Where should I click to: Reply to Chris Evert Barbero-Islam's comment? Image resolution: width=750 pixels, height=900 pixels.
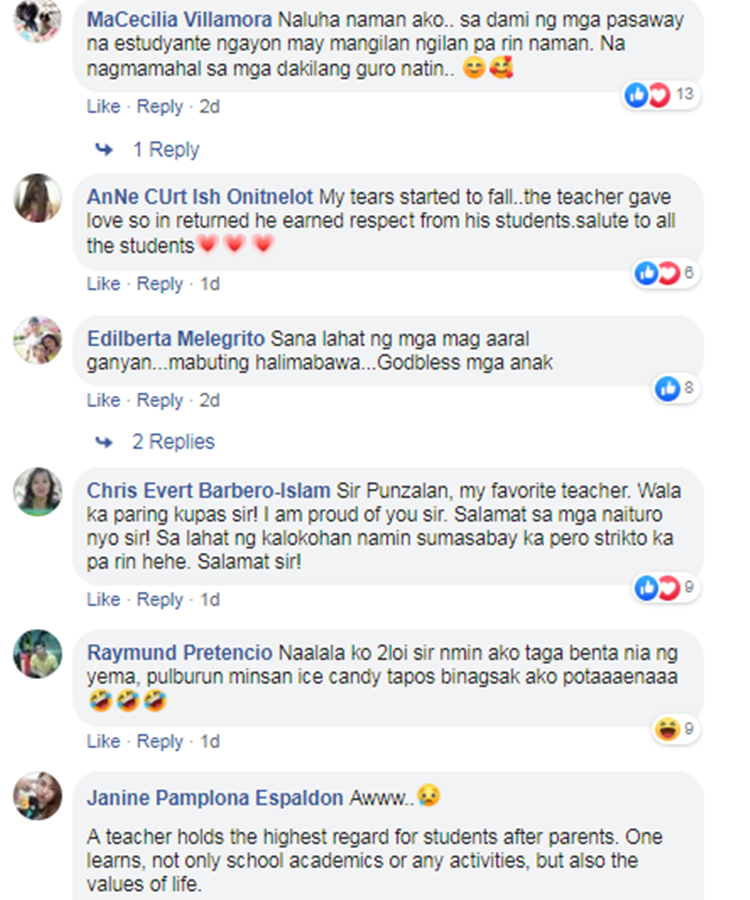pyautogui.click(x=160, y=600)
